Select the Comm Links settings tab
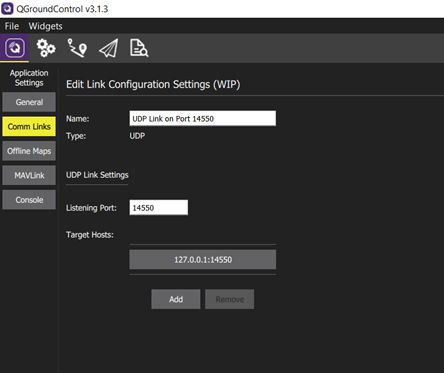The height and width of the screenshot is (373, 444). coord(29,126)
